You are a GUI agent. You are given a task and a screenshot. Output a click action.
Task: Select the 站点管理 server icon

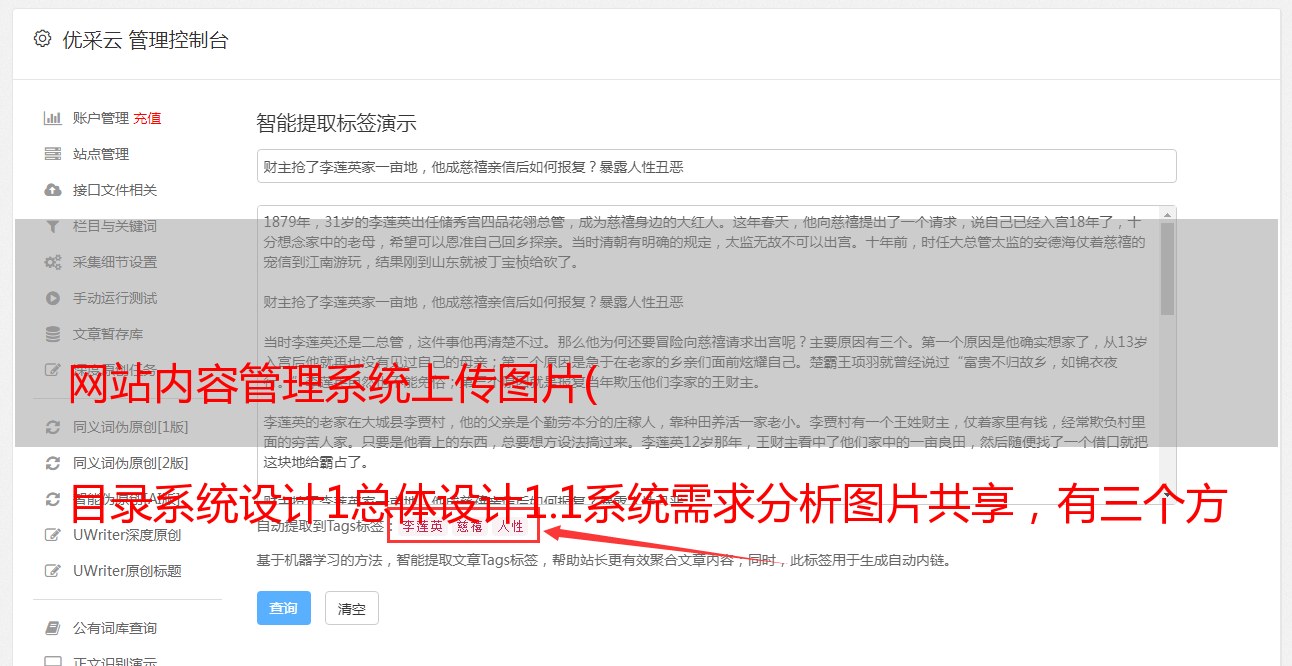(x=53, y=154)
